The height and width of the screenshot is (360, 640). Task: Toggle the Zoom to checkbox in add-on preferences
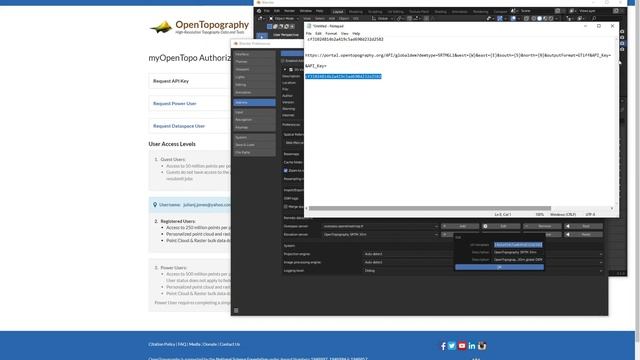(286, 170)
